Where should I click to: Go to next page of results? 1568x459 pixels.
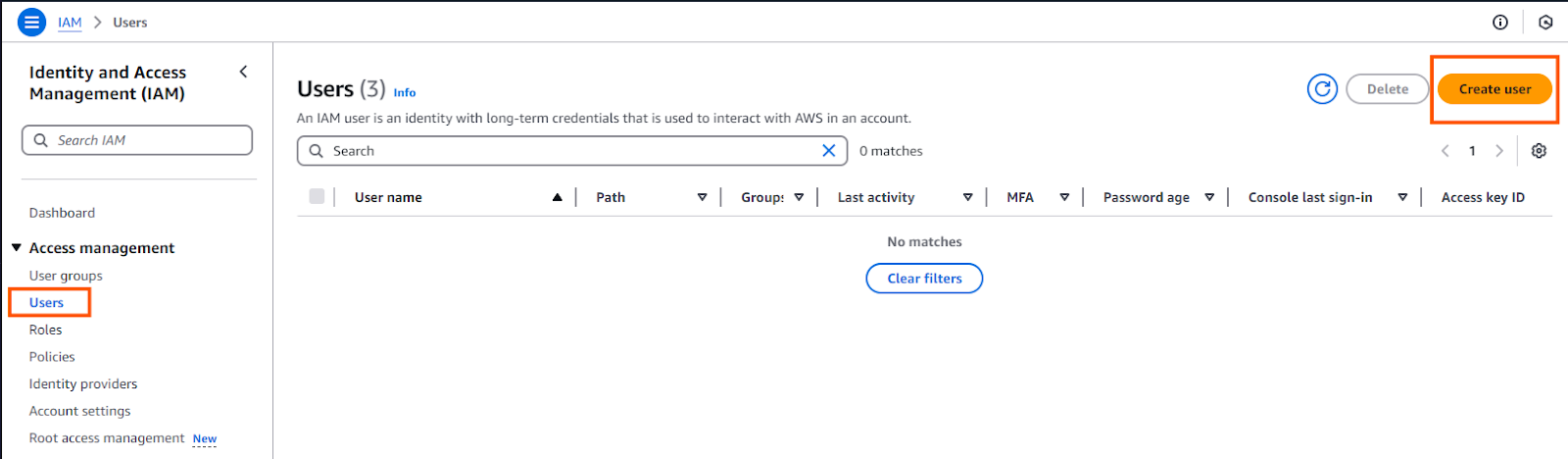[1499, 151]
